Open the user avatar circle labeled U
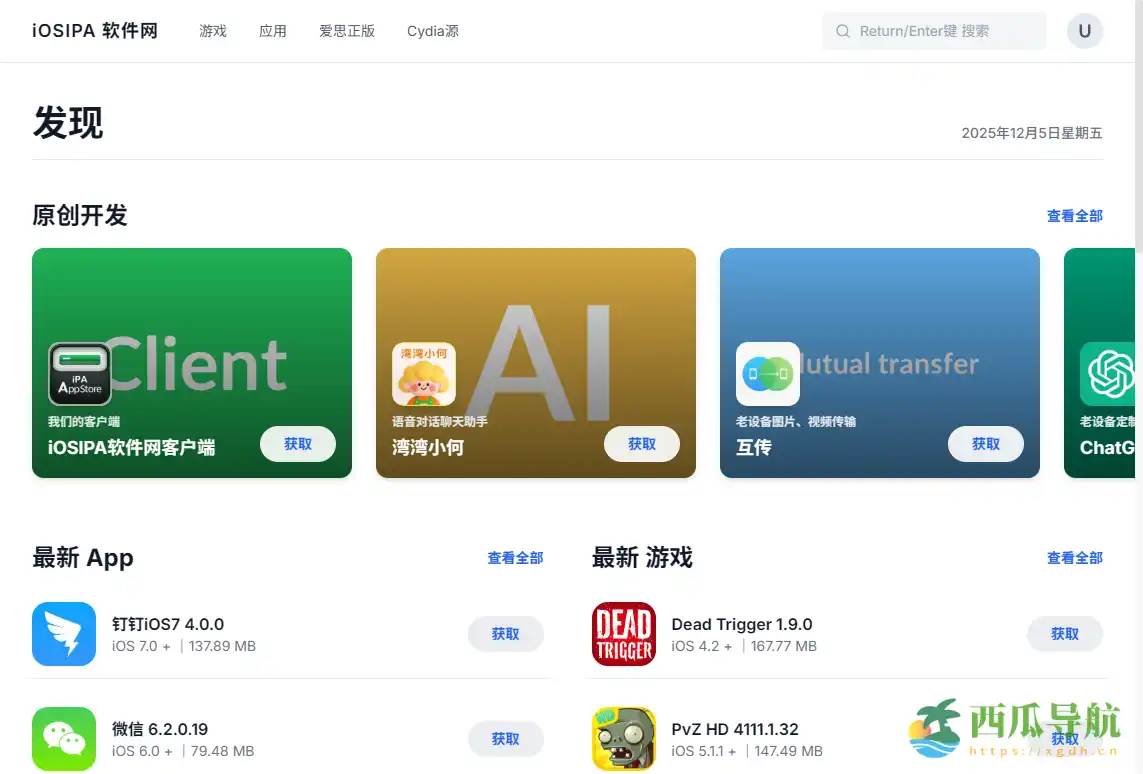1143x774 pixels. pos(1085,31)
